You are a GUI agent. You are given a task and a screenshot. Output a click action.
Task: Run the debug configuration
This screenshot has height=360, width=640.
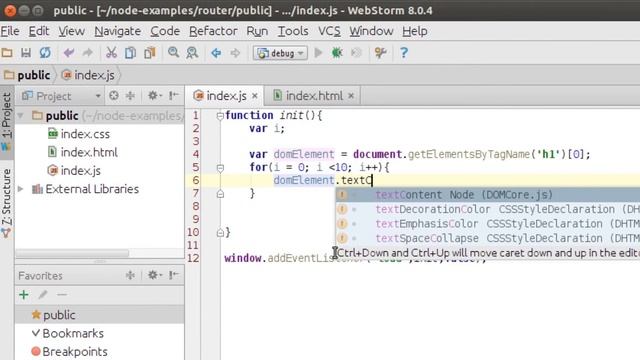318,53
